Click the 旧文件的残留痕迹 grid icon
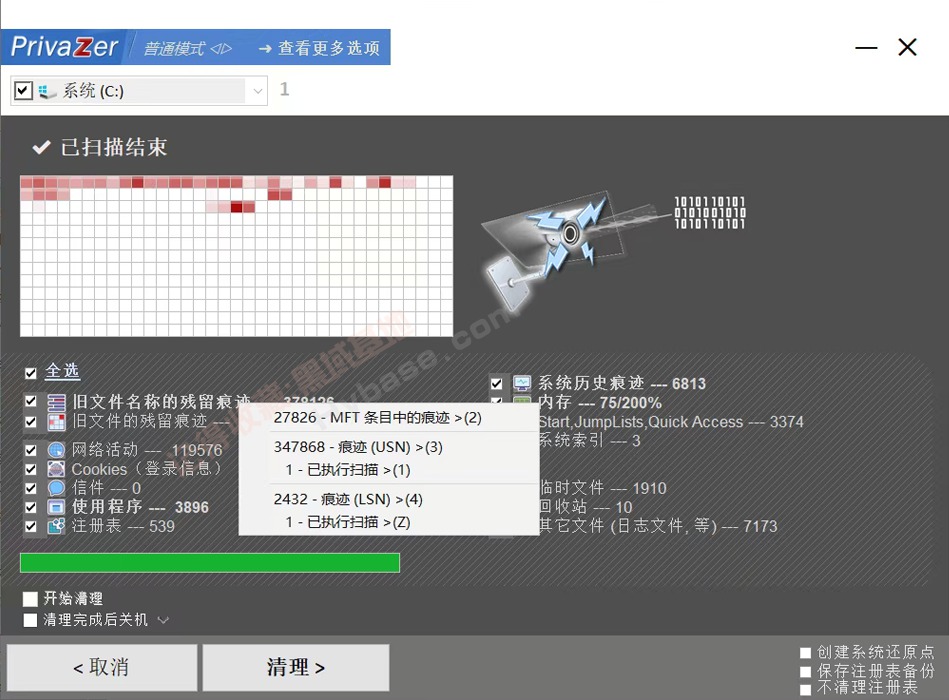 click(56, 422)
